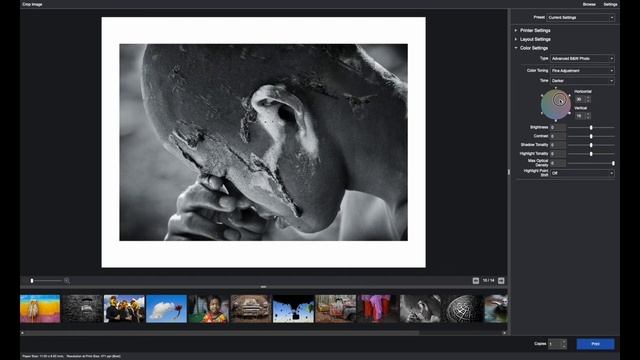Click the panel divider handle above thumbnails
This screenshot has height=360, width=640.
(x=263, y=287)
